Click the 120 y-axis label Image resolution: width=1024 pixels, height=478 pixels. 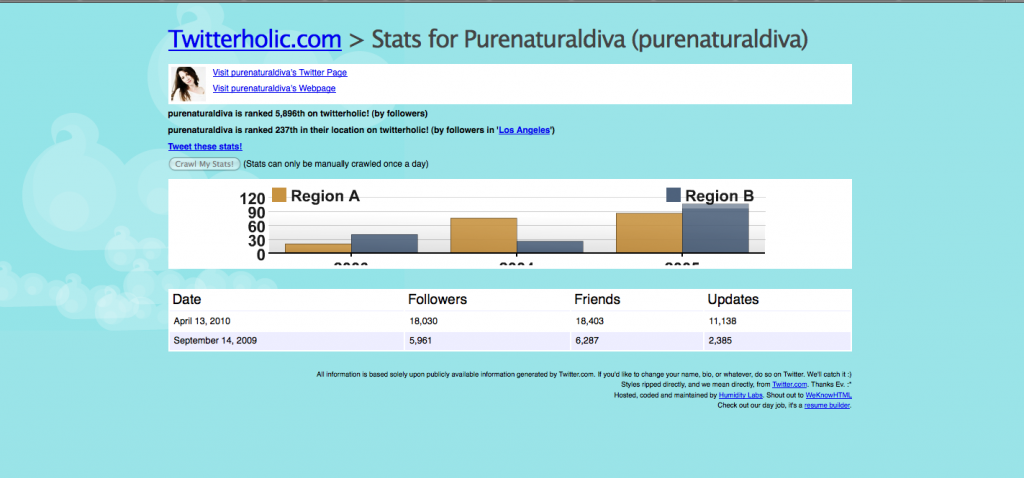click(254, 198)
